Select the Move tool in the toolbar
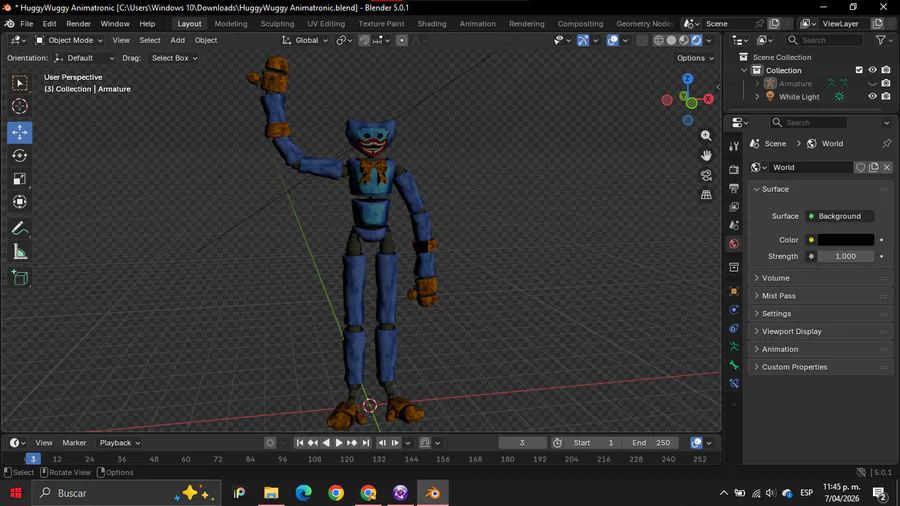This screenshot has height=506, width=900. [20, 133]
